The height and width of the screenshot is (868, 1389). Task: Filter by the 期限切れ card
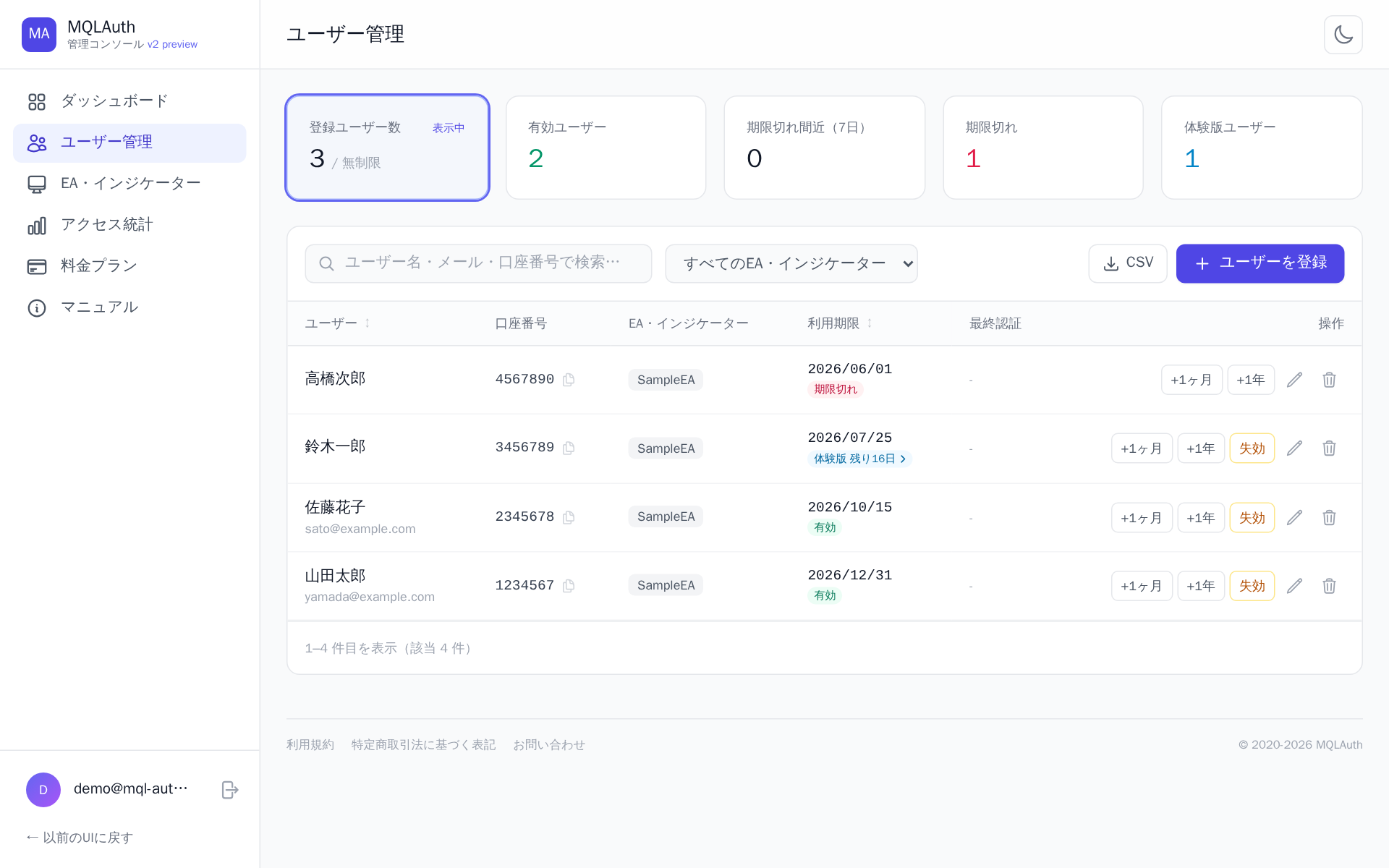tap(1042, 148)
